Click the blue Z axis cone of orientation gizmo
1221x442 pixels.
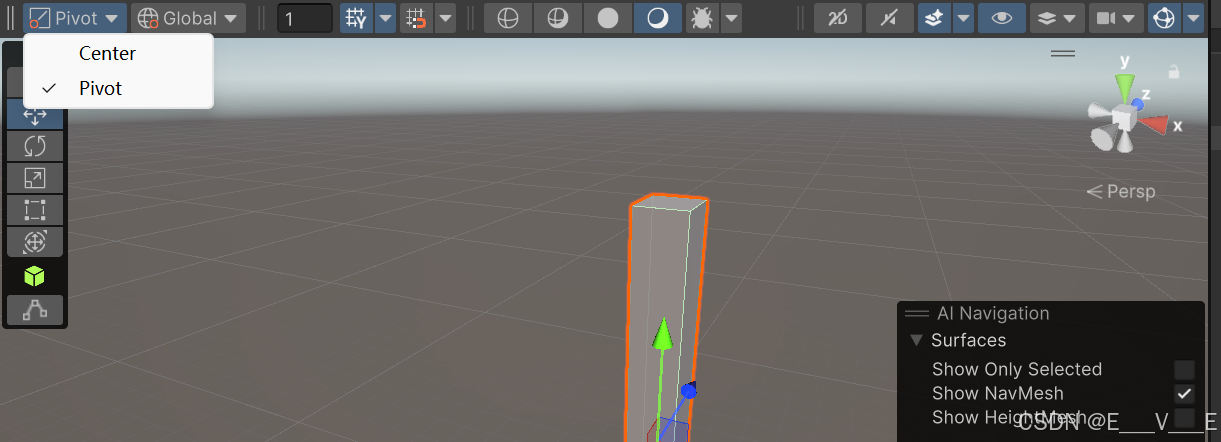coord(1138,102)
